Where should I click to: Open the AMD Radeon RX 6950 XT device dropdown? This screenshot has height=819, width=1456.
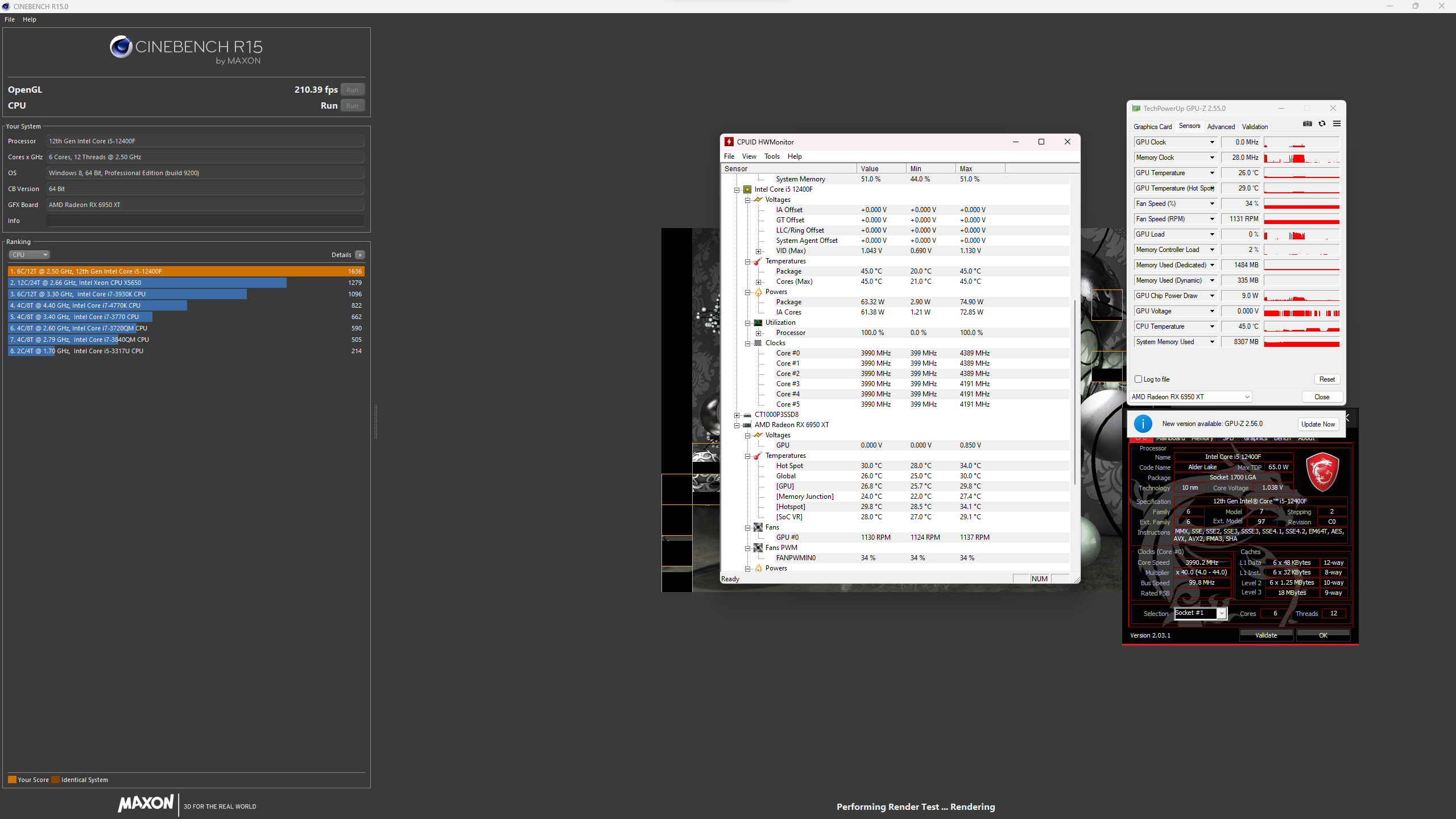tap(1190, 397)
